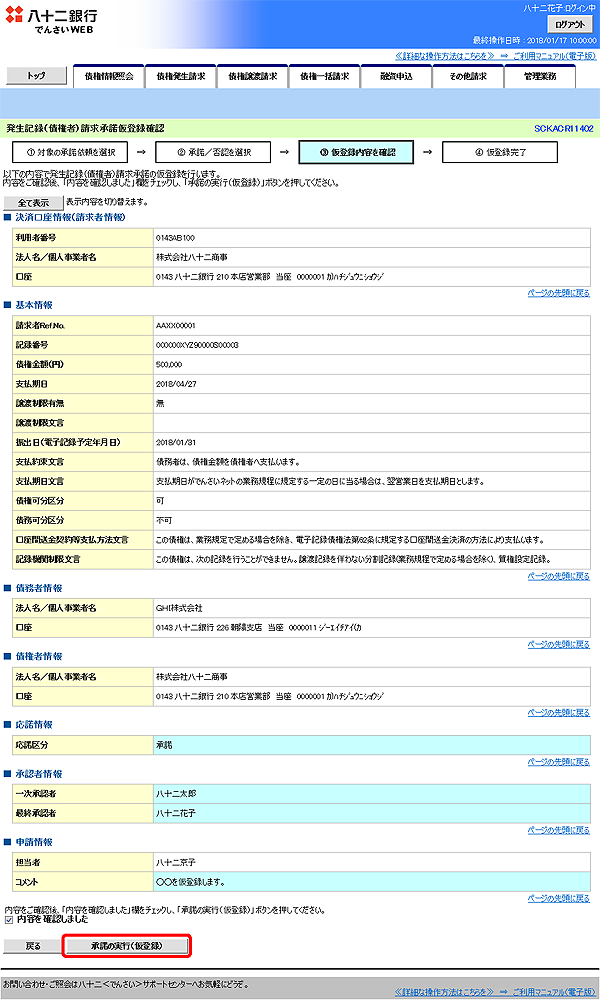Click step box ② 承諾/否認を選択

[213, 152]
